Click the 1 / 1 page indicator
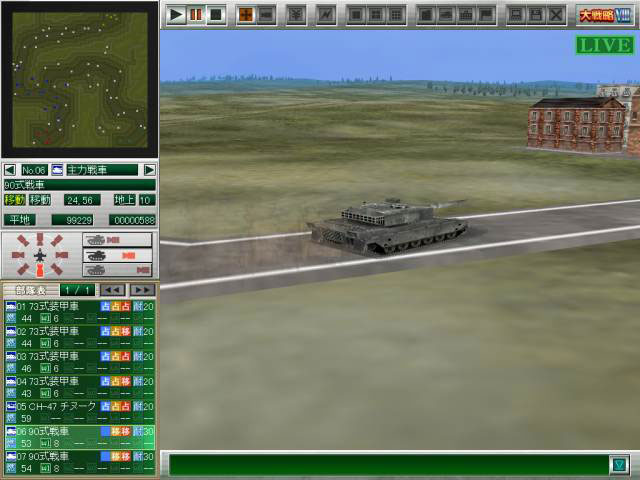Image resolution: width=640 pixels, height=480 pixels. (77, 290)
